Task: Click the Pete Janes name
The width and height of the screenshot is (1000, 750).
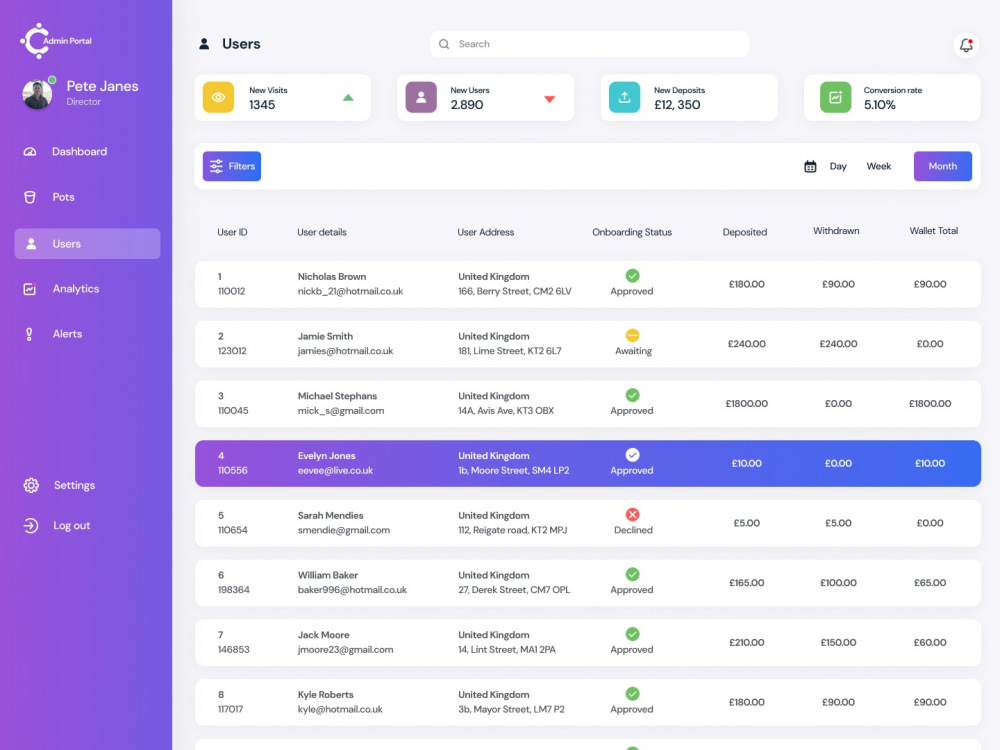Action: (102, 86)
